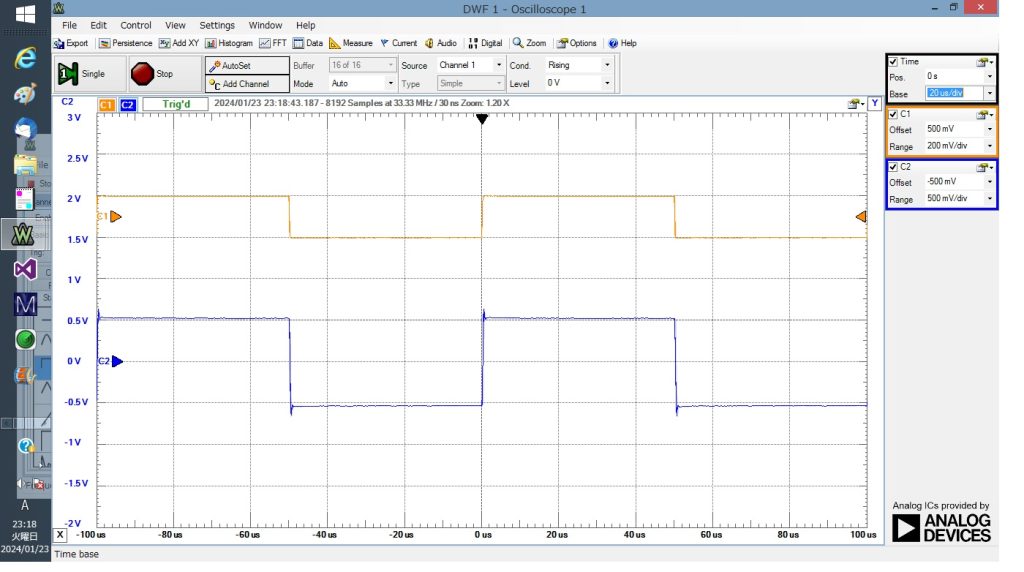Enable Persistence view in the toolbar
This screenshot has width=1024, height=572.
[x=126, y=43]
